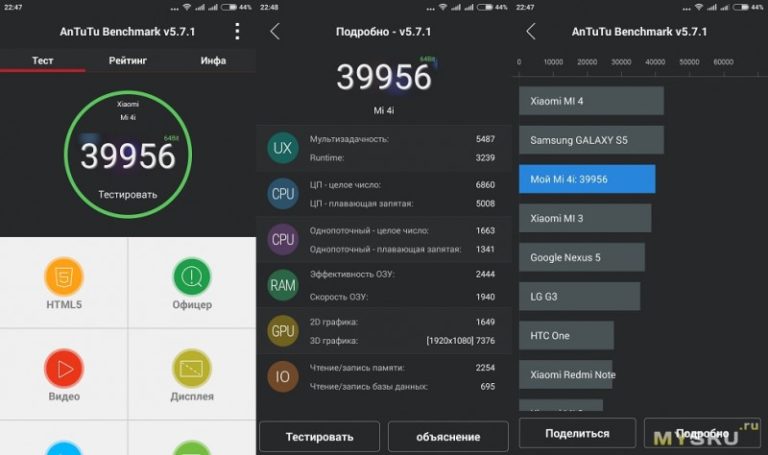Select the RAM score icon
This screenshot has width=768, height=455.
283,285
